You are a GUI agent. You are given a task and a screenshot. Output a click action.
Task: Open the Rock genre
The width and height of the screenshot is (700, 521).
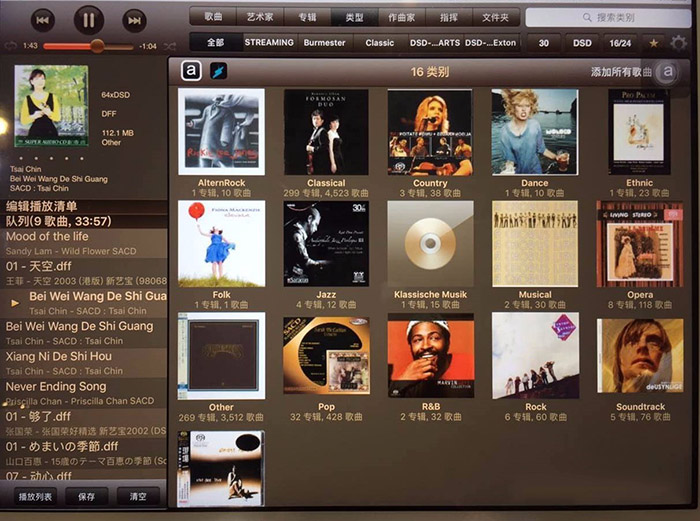click(535, 367)
